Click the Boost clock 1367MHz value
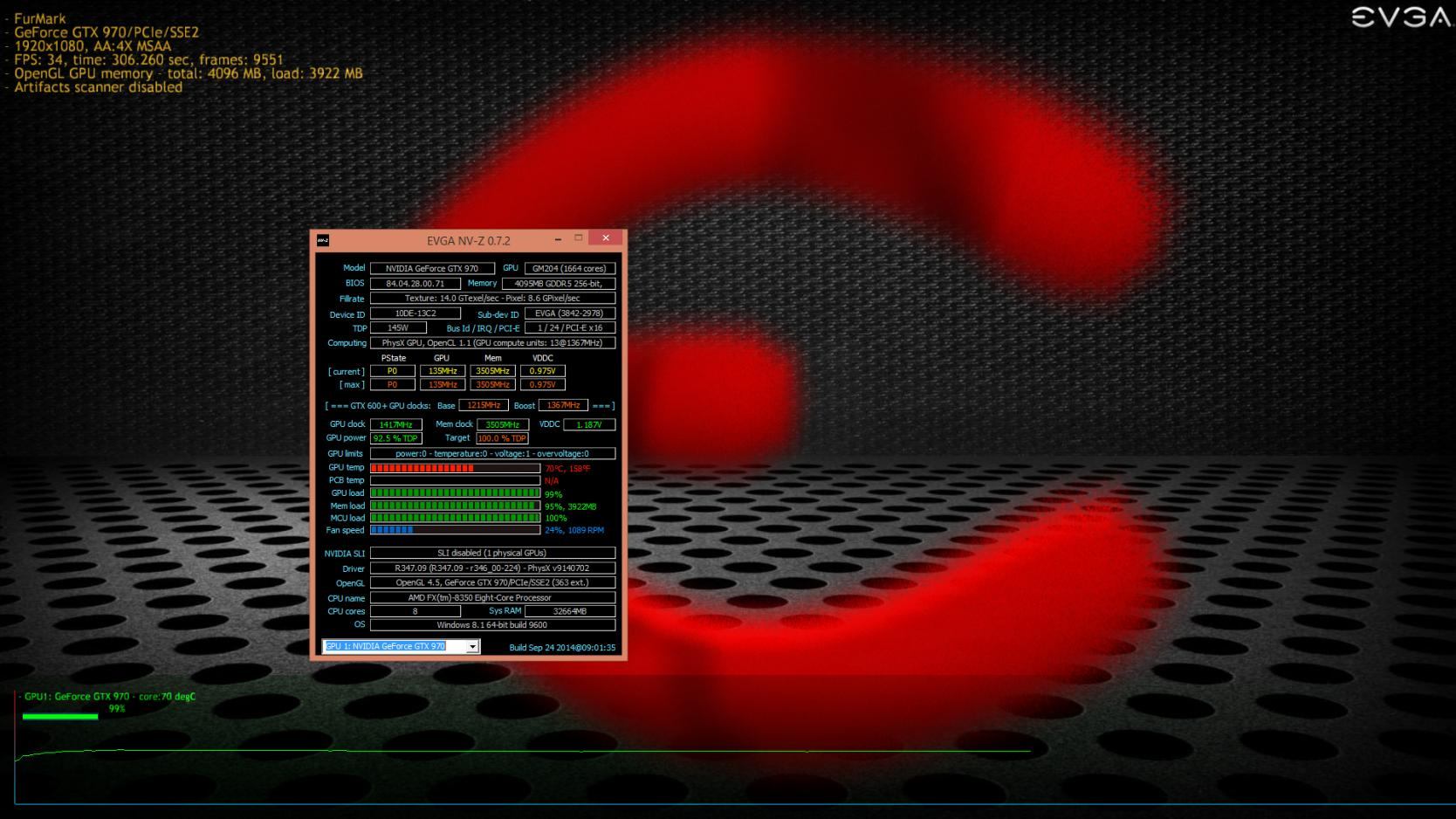The width and height of the screenshot is (1456, 819). click(563, 406)
